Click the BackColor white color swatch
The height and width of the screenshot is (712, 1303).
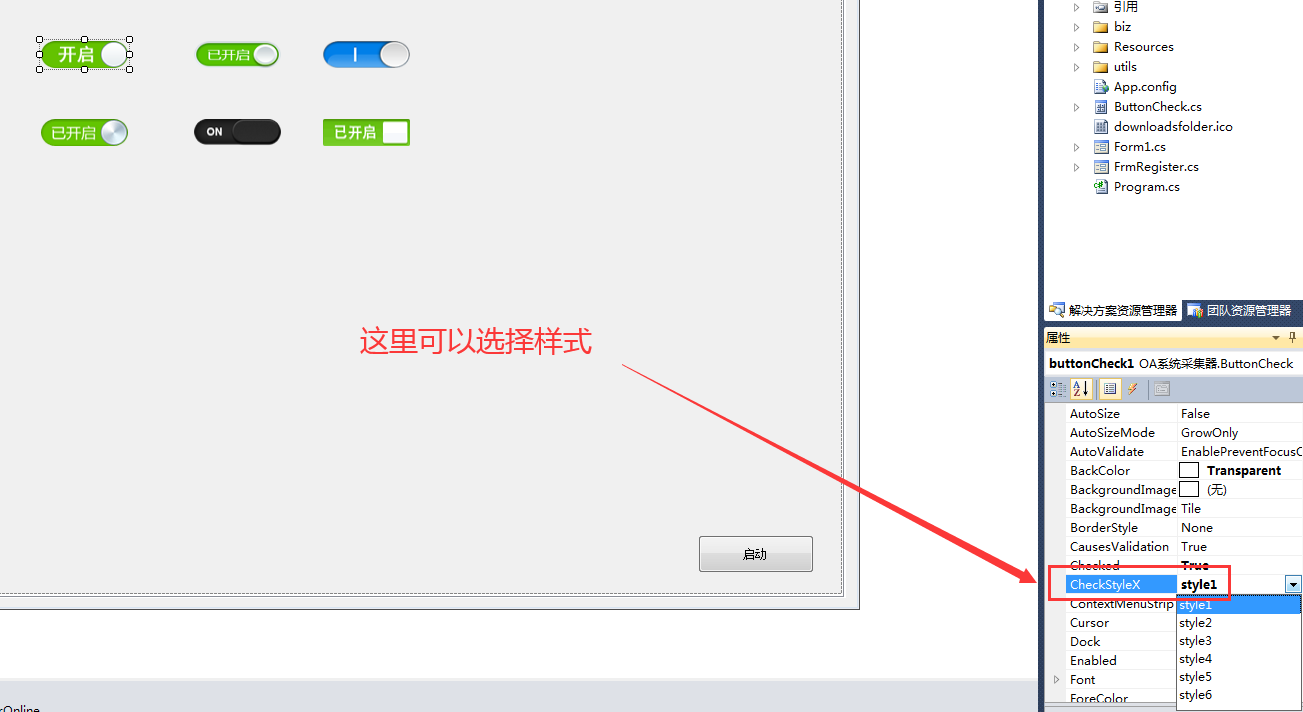1189,470
